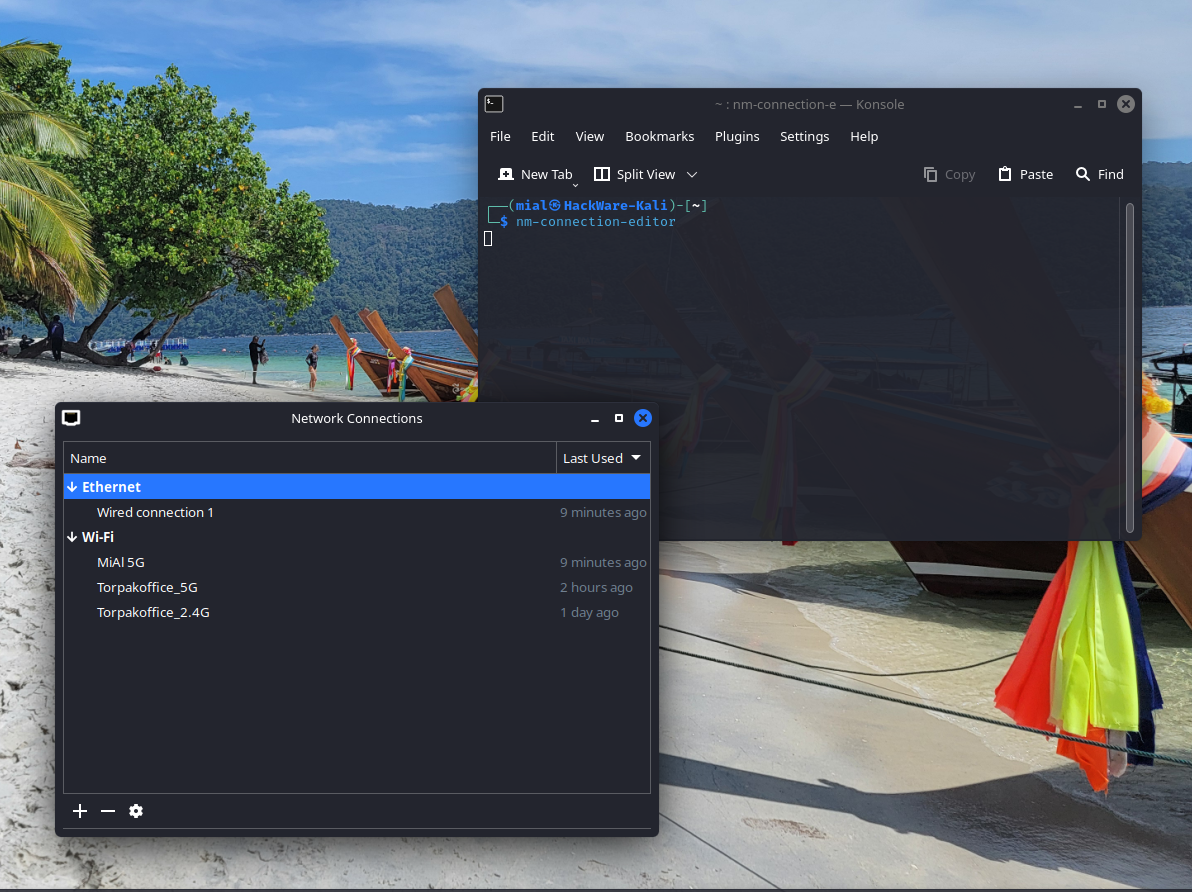Collapse the Wi-Fi group arrow
This screenshot has height=892, width=1192.
72,537
